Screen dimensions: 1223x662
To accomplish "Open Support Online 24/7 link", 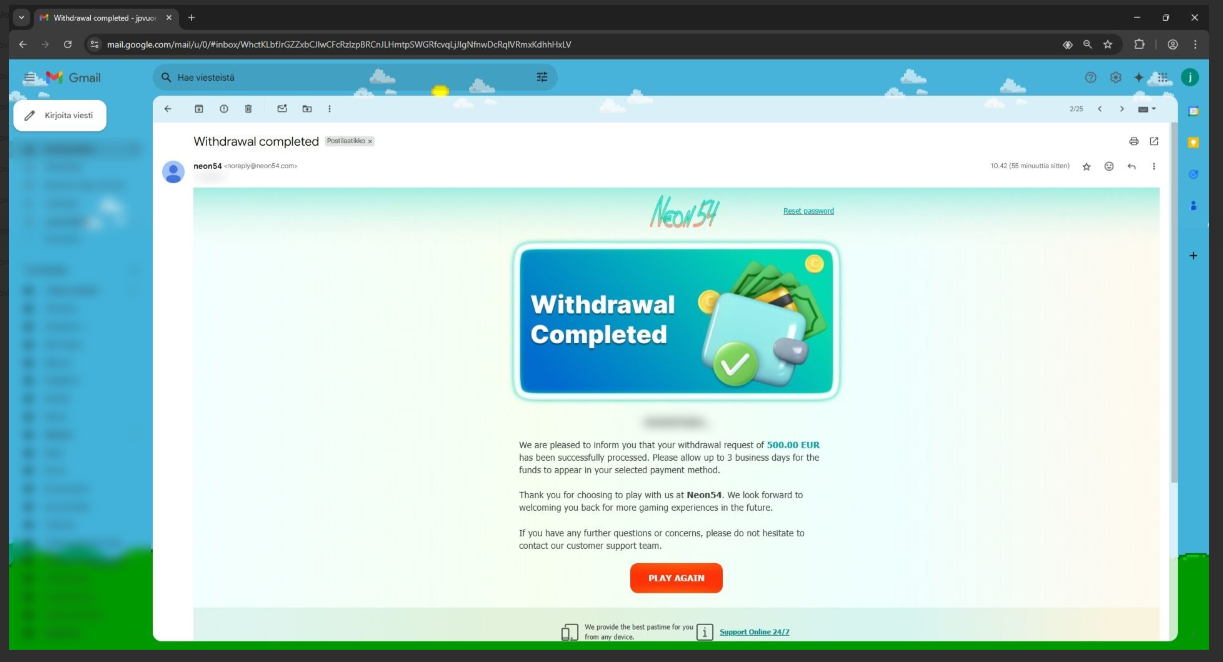I will click(x=754, y=632).
